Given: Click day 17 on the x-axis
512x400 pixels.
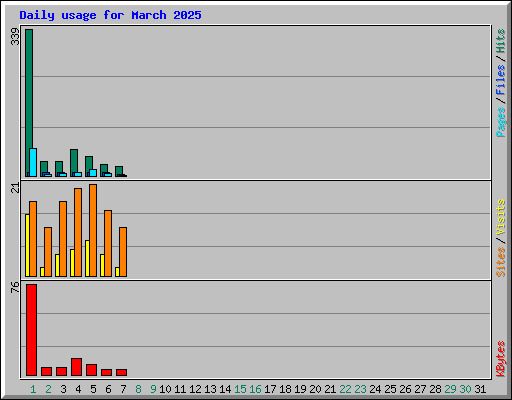Looking at the screenshot, I should [x=270, y=389].
